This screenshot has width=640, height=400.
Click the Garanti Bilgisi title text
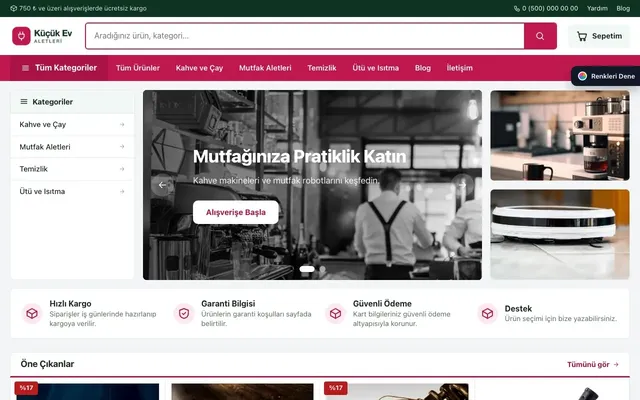228,304
